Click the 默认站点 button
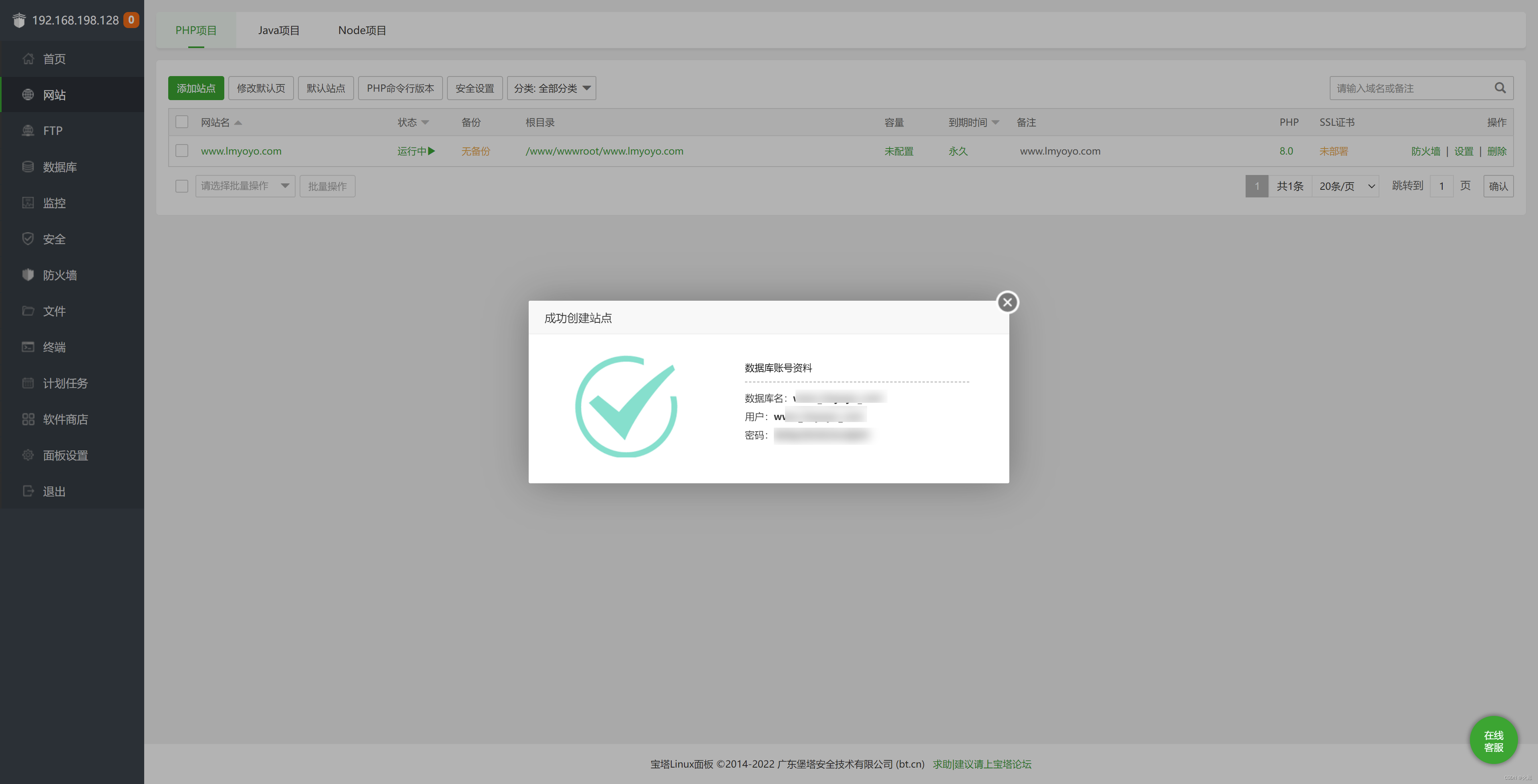Viewport: 1538px width, 784px height. [x=326, y=88]
